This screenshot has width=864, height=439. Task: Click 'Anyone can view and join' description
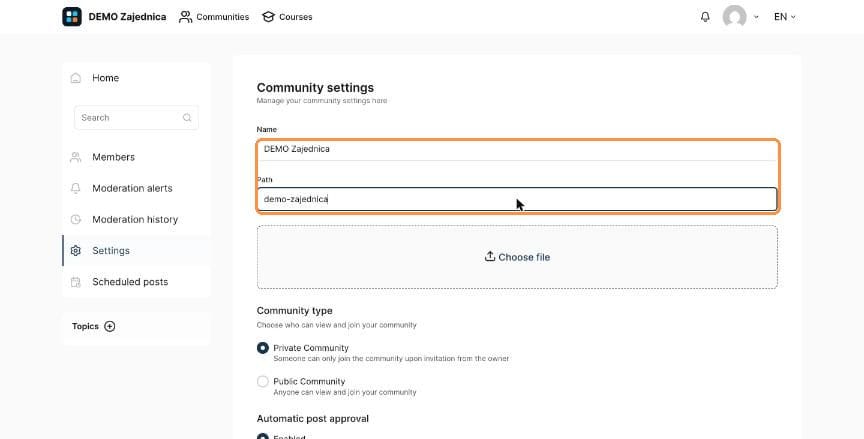click(x=345, y=393)
